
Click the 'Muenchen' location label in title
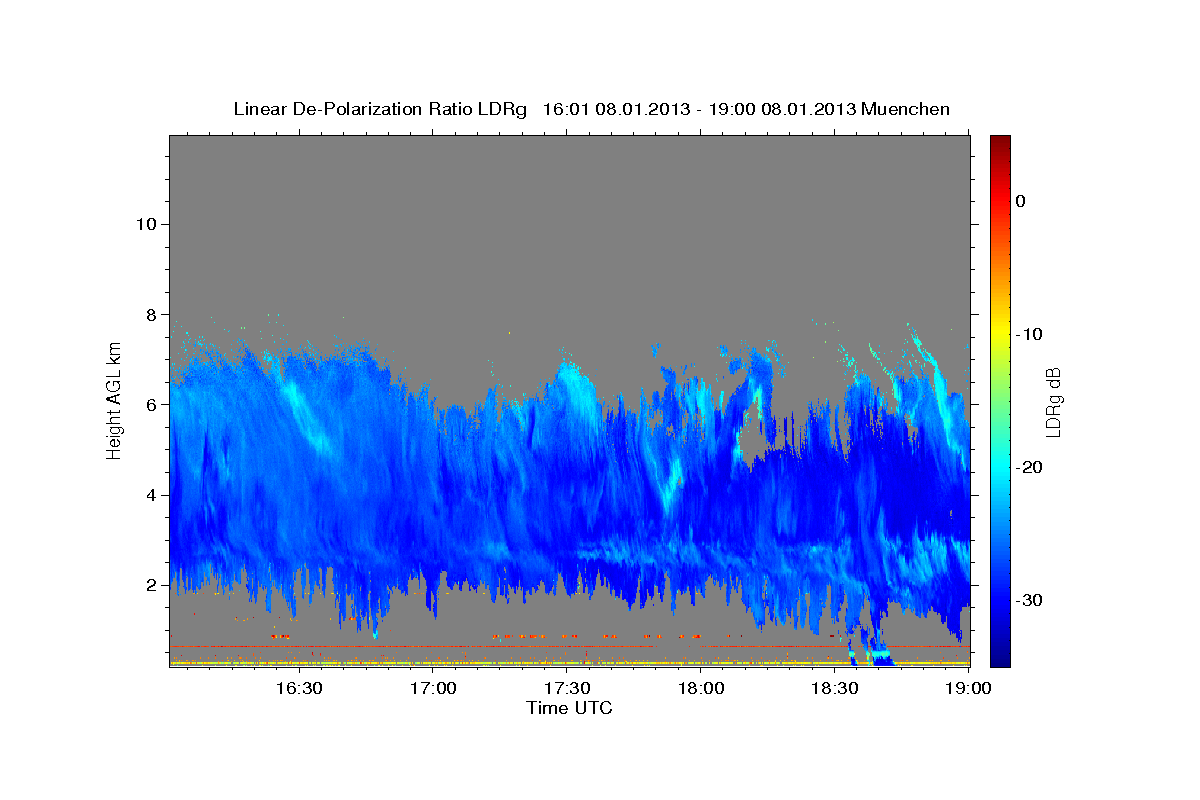point(906,109)
